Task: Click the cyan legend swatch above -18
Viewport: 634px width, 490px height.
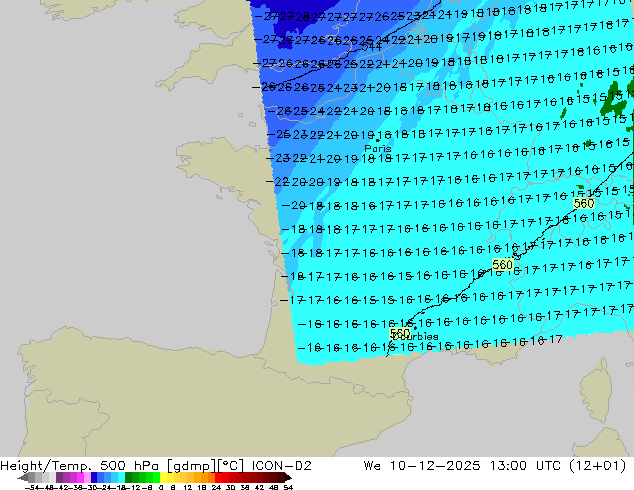Action: [121, 477]
